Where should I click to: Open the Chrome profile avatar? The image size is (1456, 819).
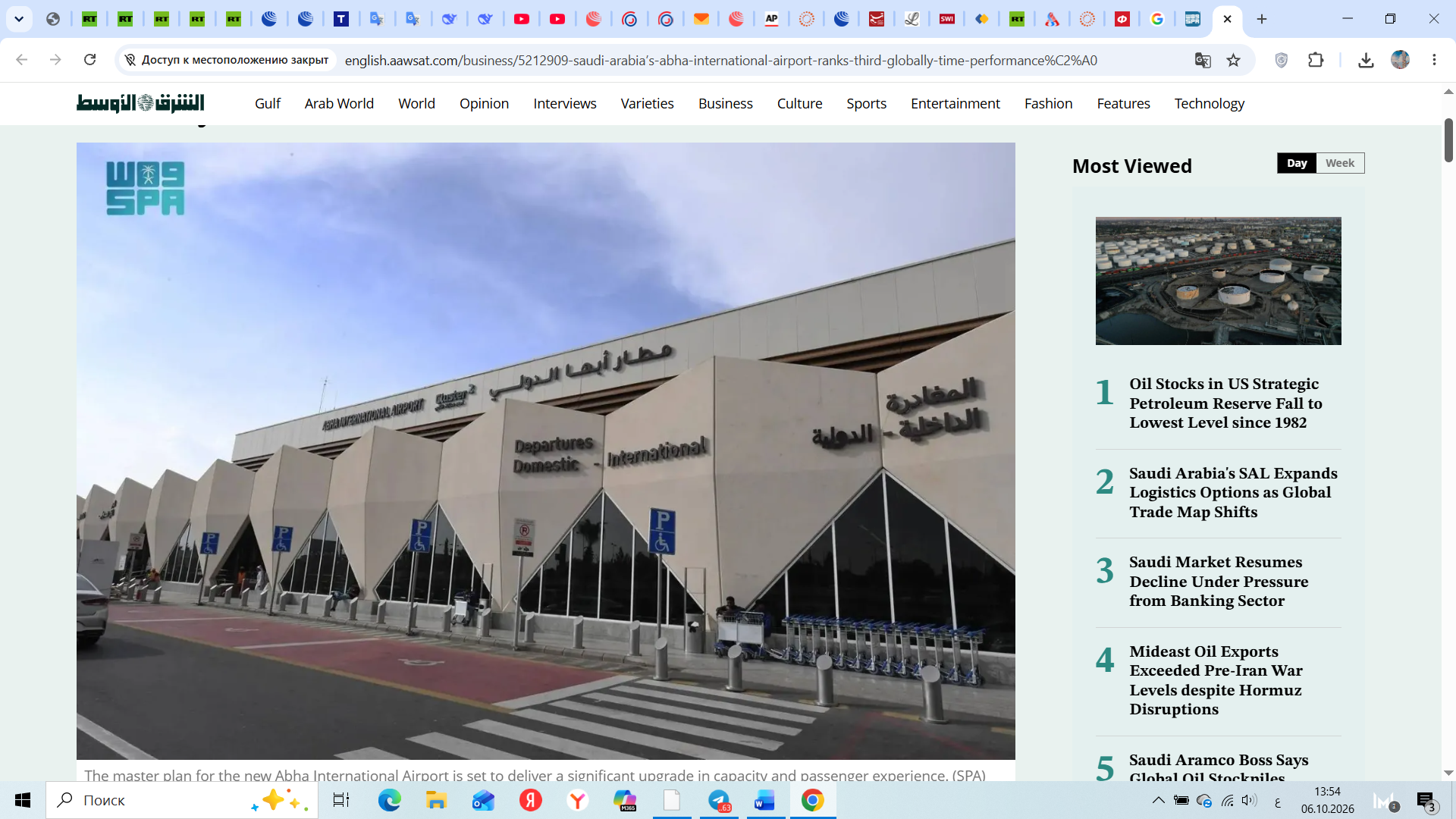tap(1400, 60)
